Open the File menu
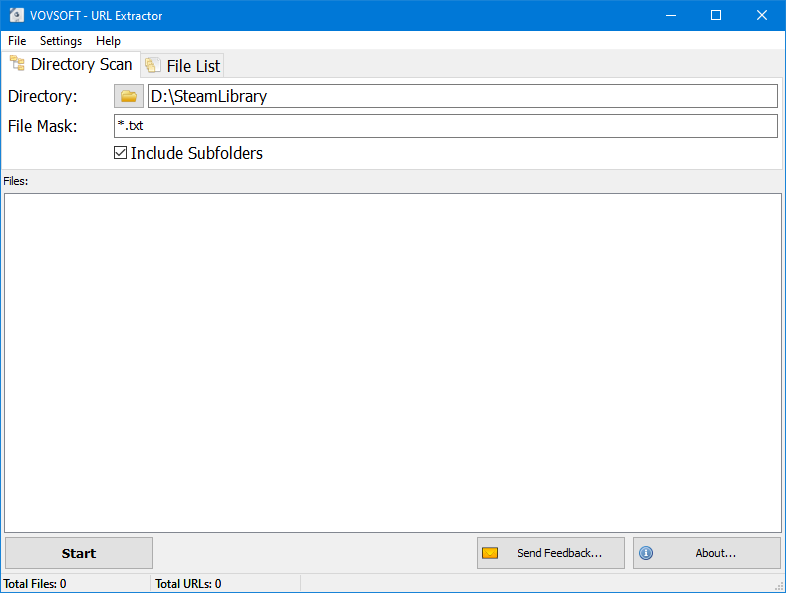 point(17,41)
